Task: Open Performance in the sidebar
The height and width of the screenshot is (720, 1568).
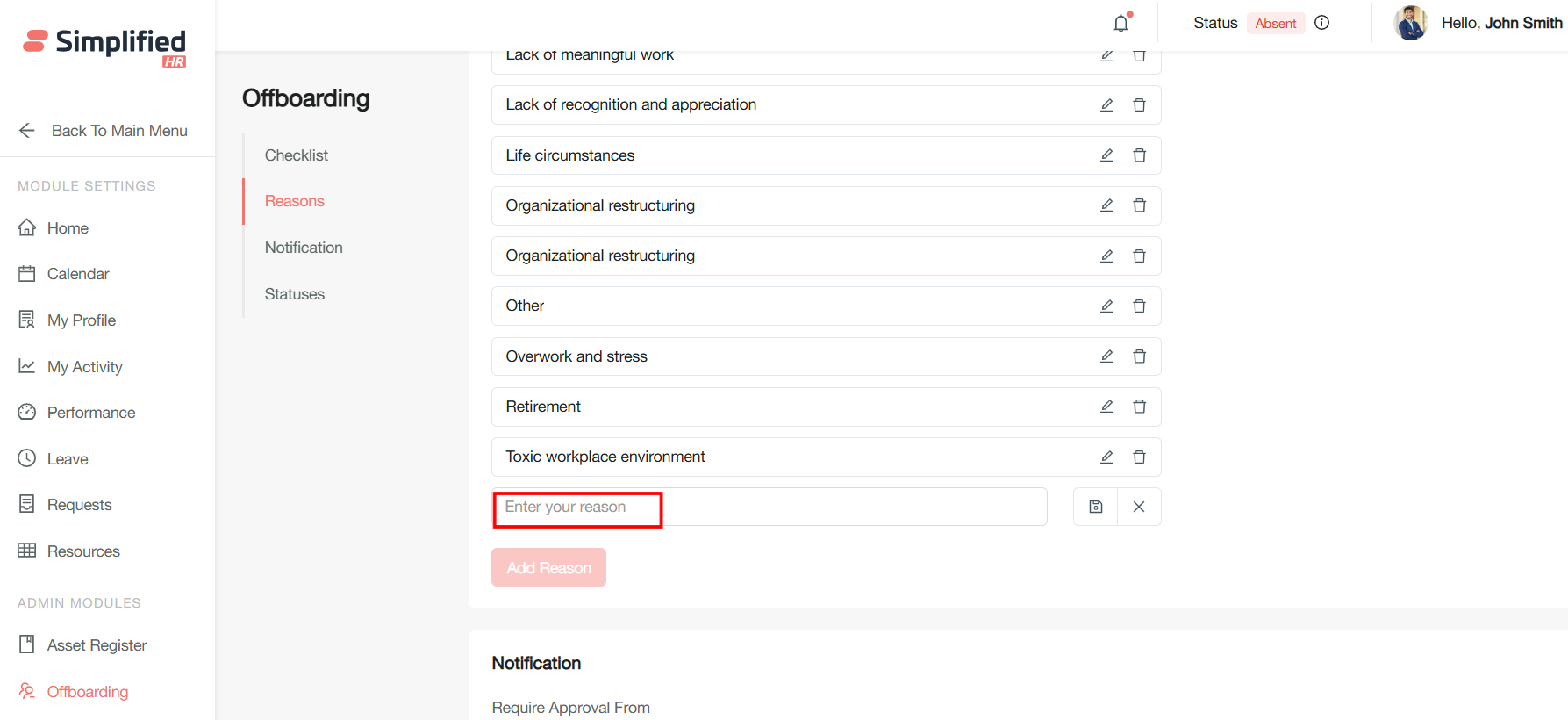Action: tap(90, 413)
